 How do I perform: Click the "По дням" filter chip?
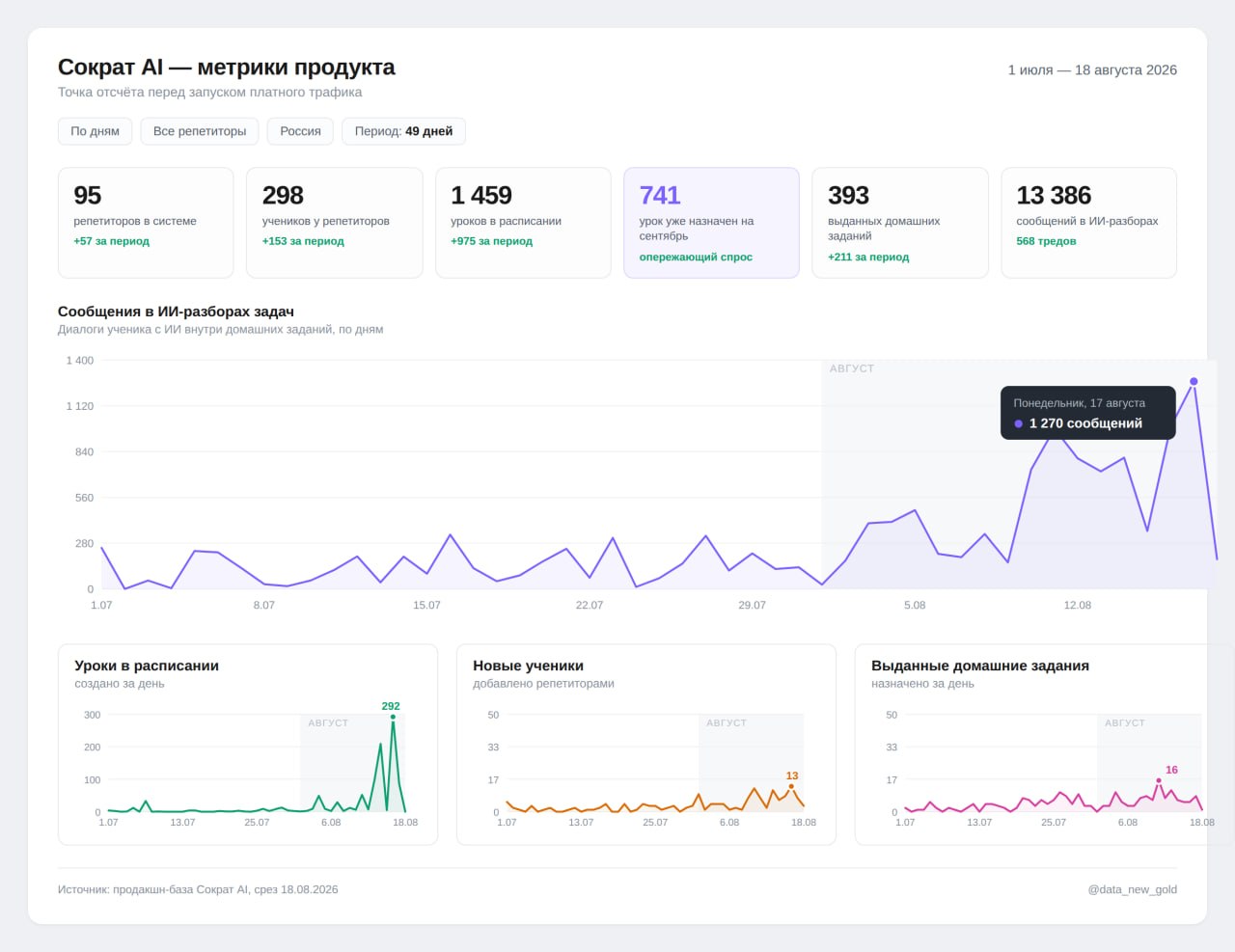click(x=95, y=131)
